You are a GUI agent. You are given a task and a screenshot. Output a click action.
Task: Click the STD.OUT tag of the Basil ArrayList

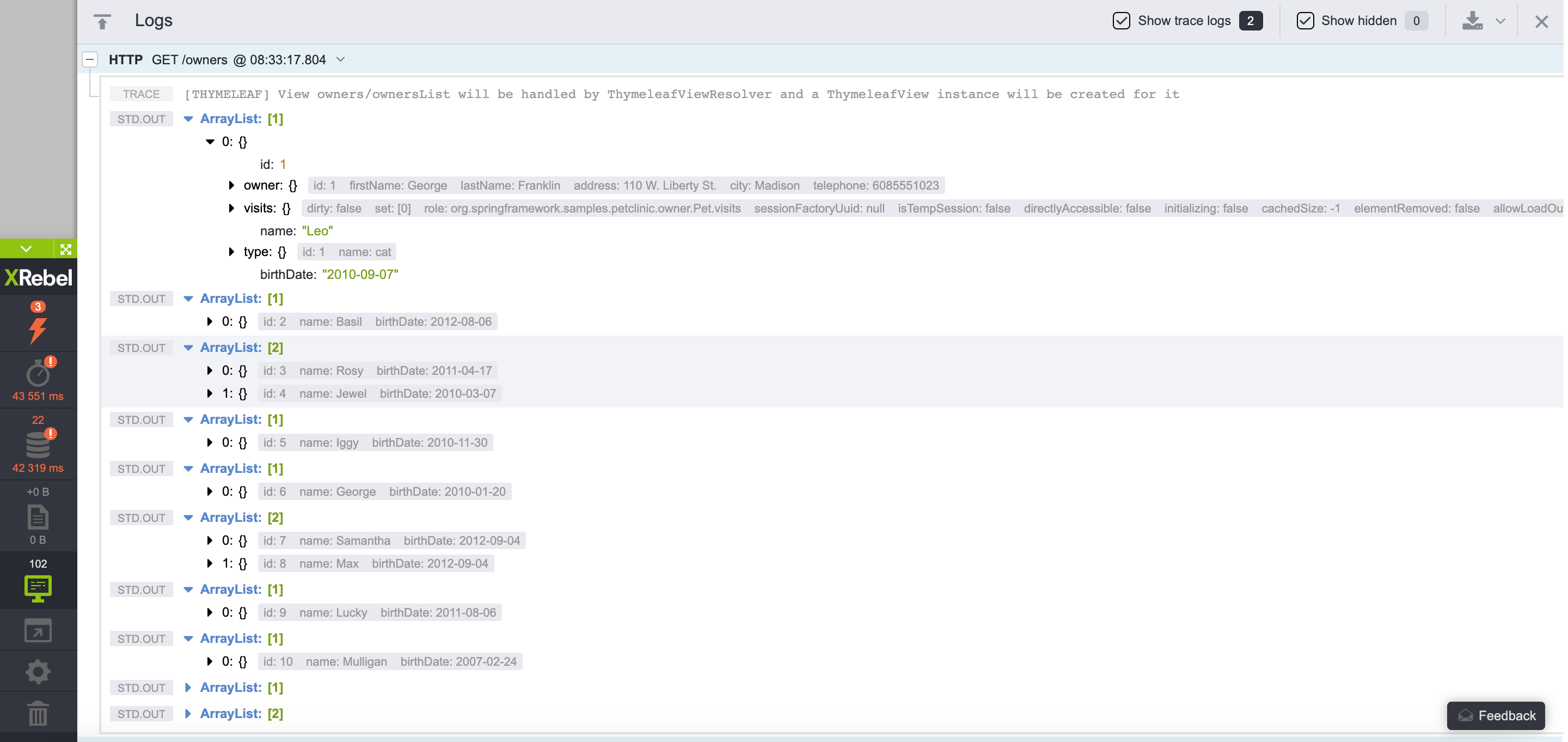click(141, 299)
